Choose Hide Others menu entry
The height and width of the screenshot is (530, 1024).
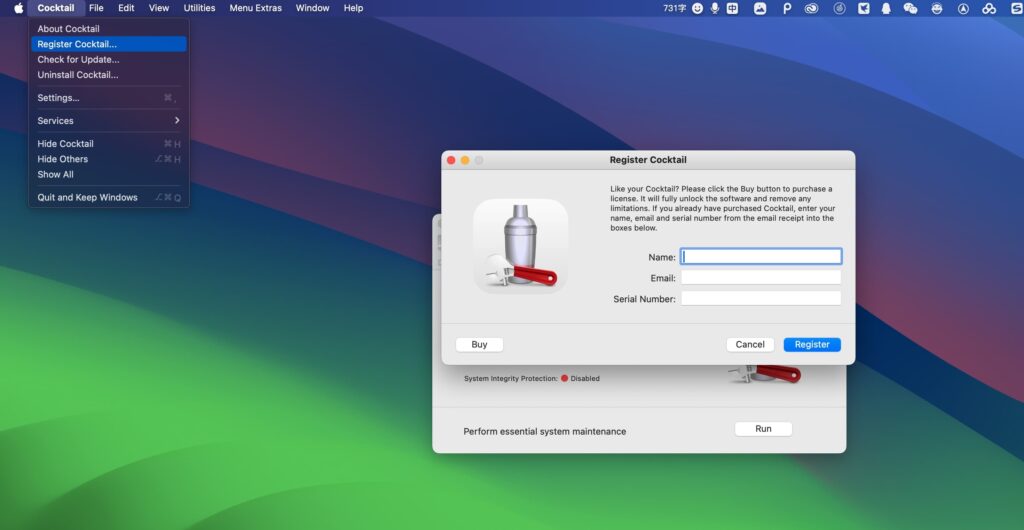point(108,159)
